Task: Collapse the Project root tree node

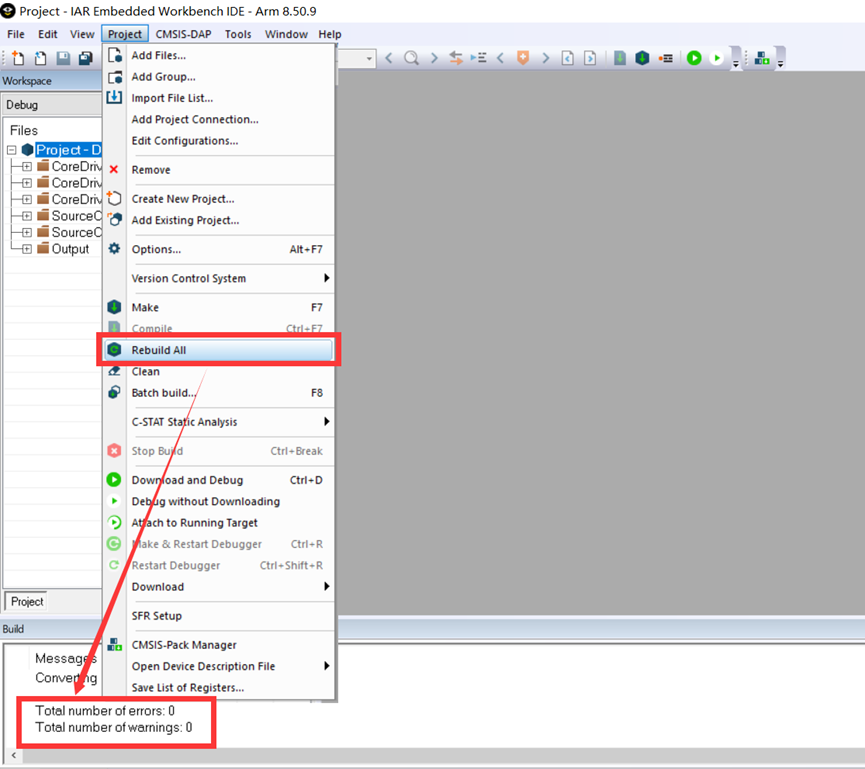Action: tap(11, 150)
